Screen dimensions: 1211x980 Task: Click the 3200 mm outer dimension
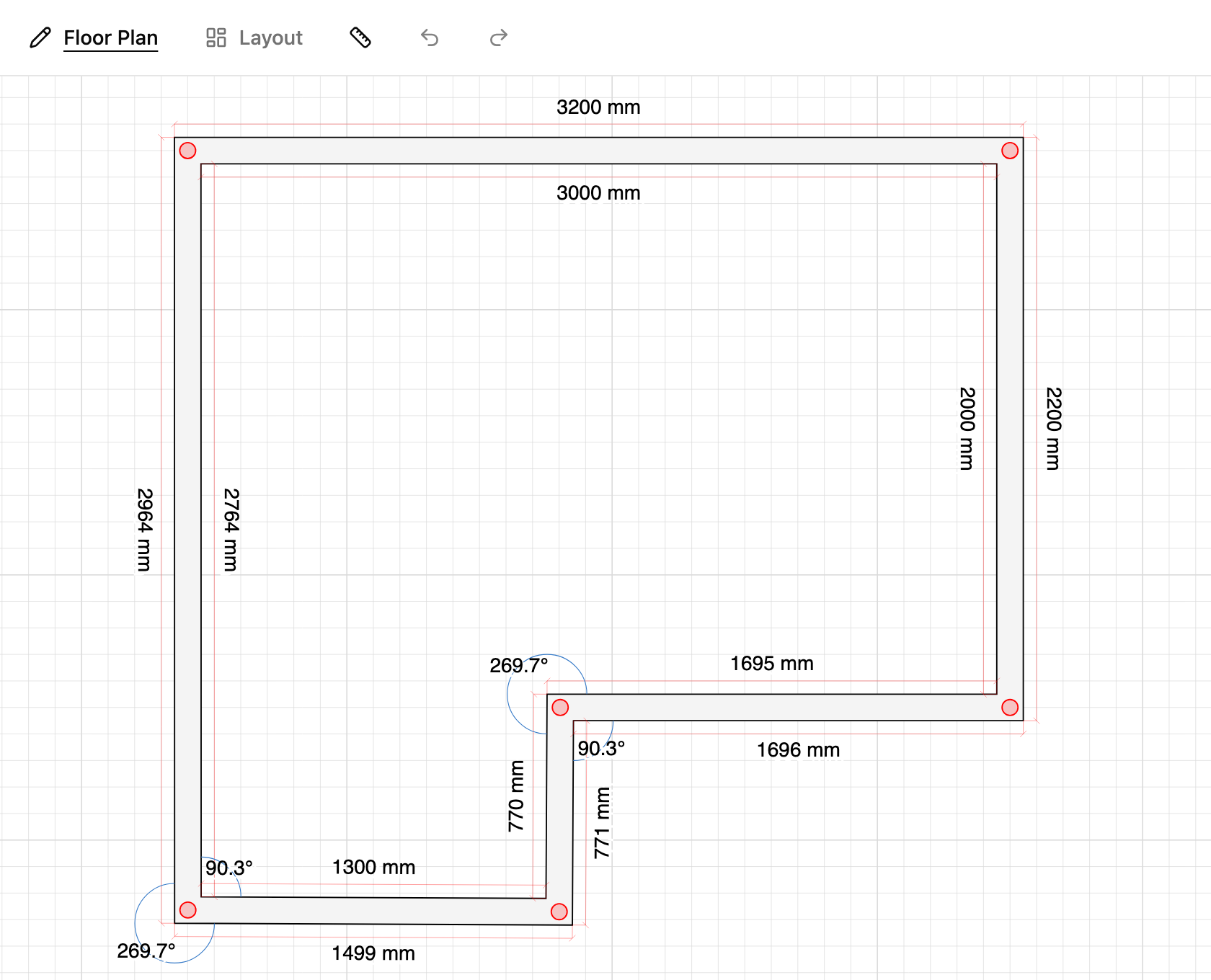pyautogui.click(x=598, y=107)
